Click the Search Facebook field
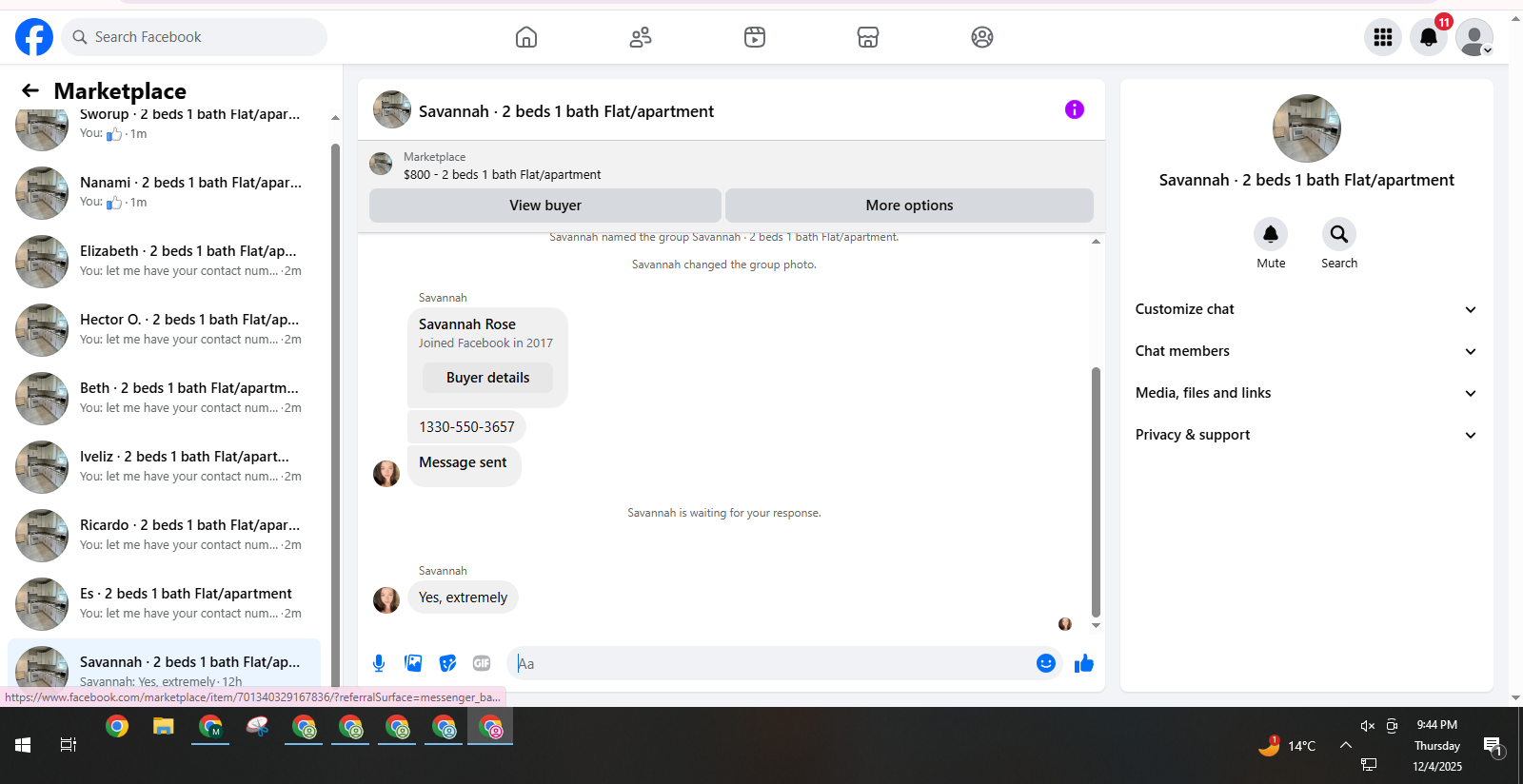 point(194,37)
